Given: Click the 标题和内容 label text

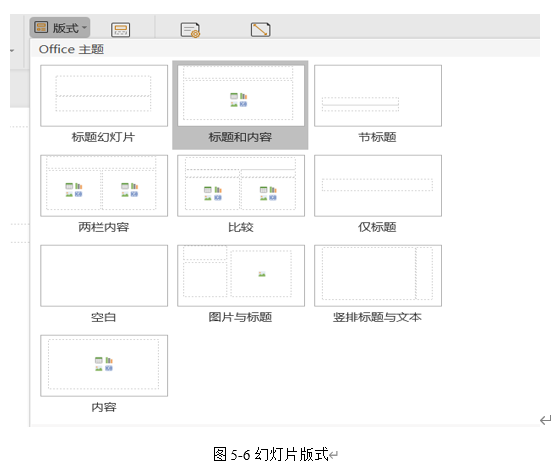Looking at the screenshot, I should tap(240, 137).
